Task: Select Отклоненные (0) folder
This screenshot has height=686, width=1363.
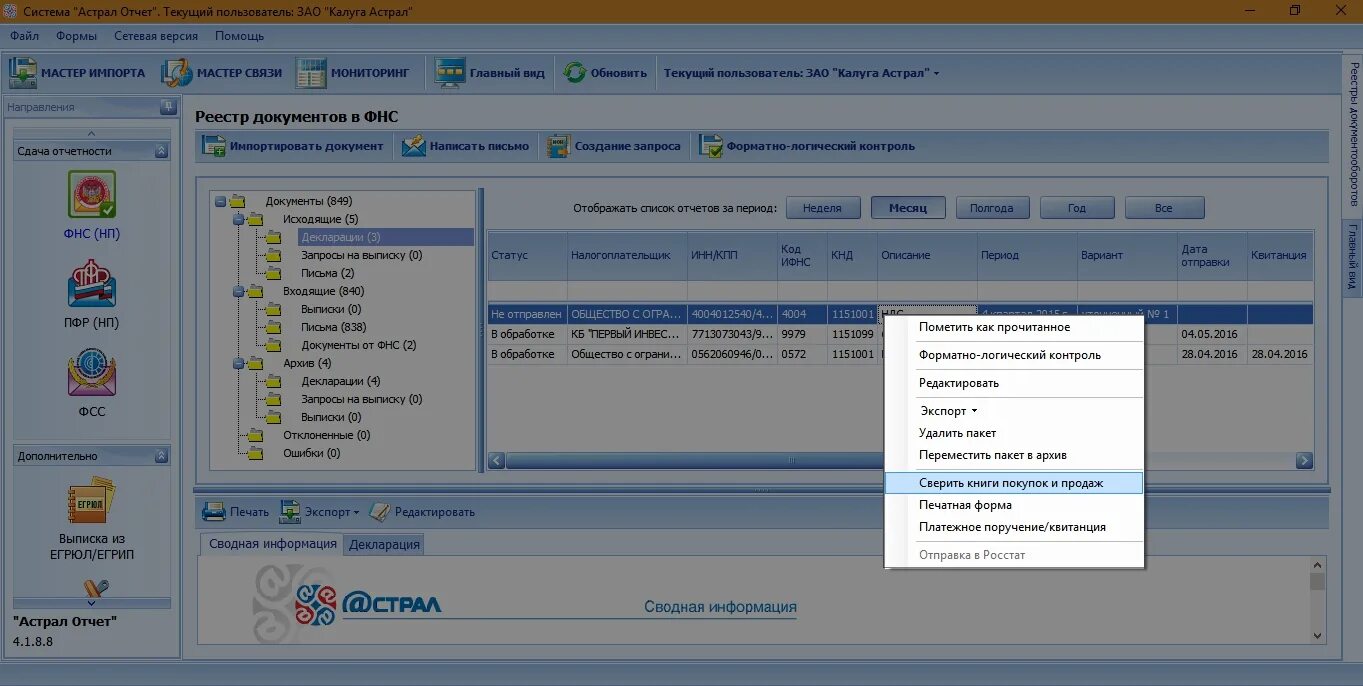Action: point(326,435)
